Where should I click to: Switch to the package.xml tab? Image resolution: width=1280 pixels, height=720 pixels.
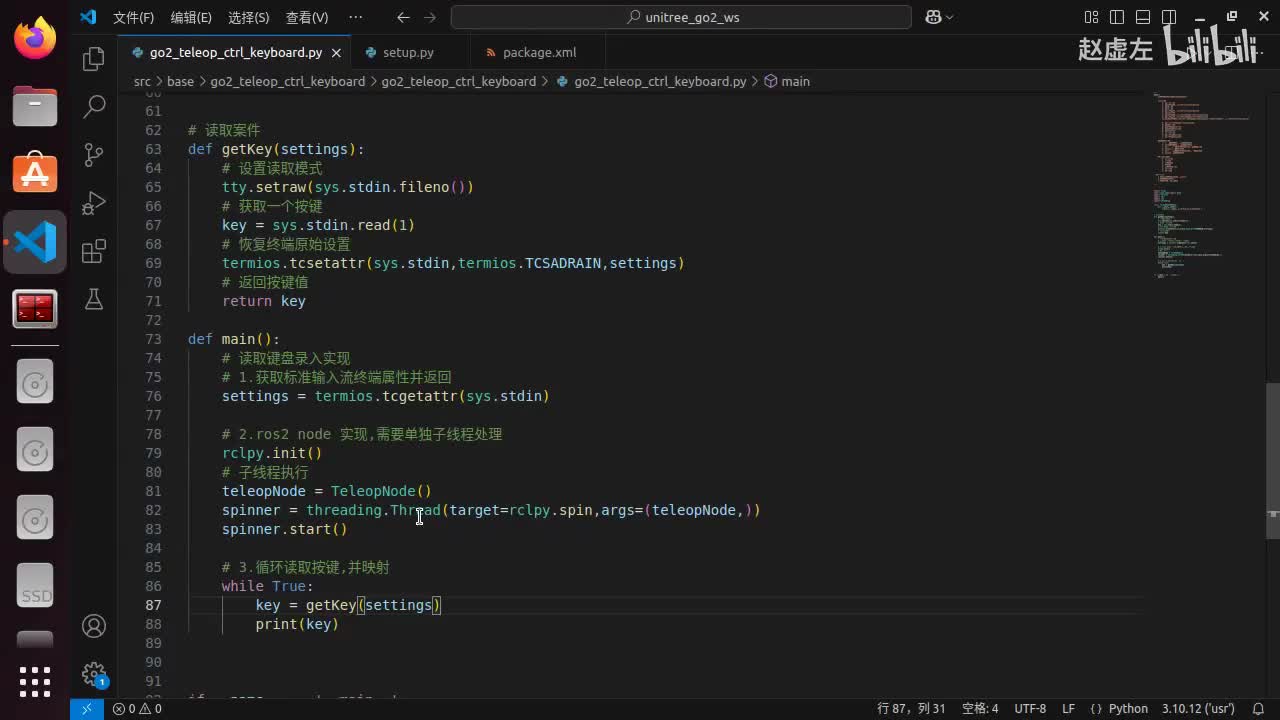pos(539,52)
